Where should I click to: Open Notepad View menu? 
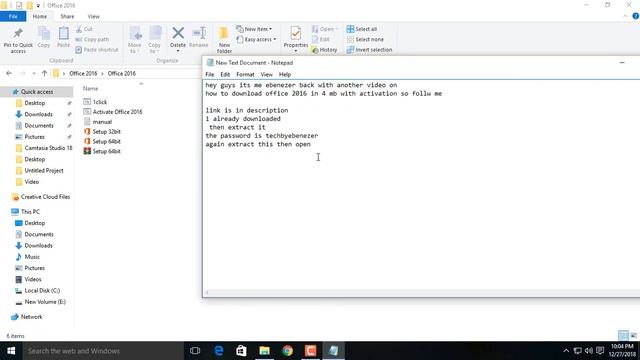[x=267, y=75]
